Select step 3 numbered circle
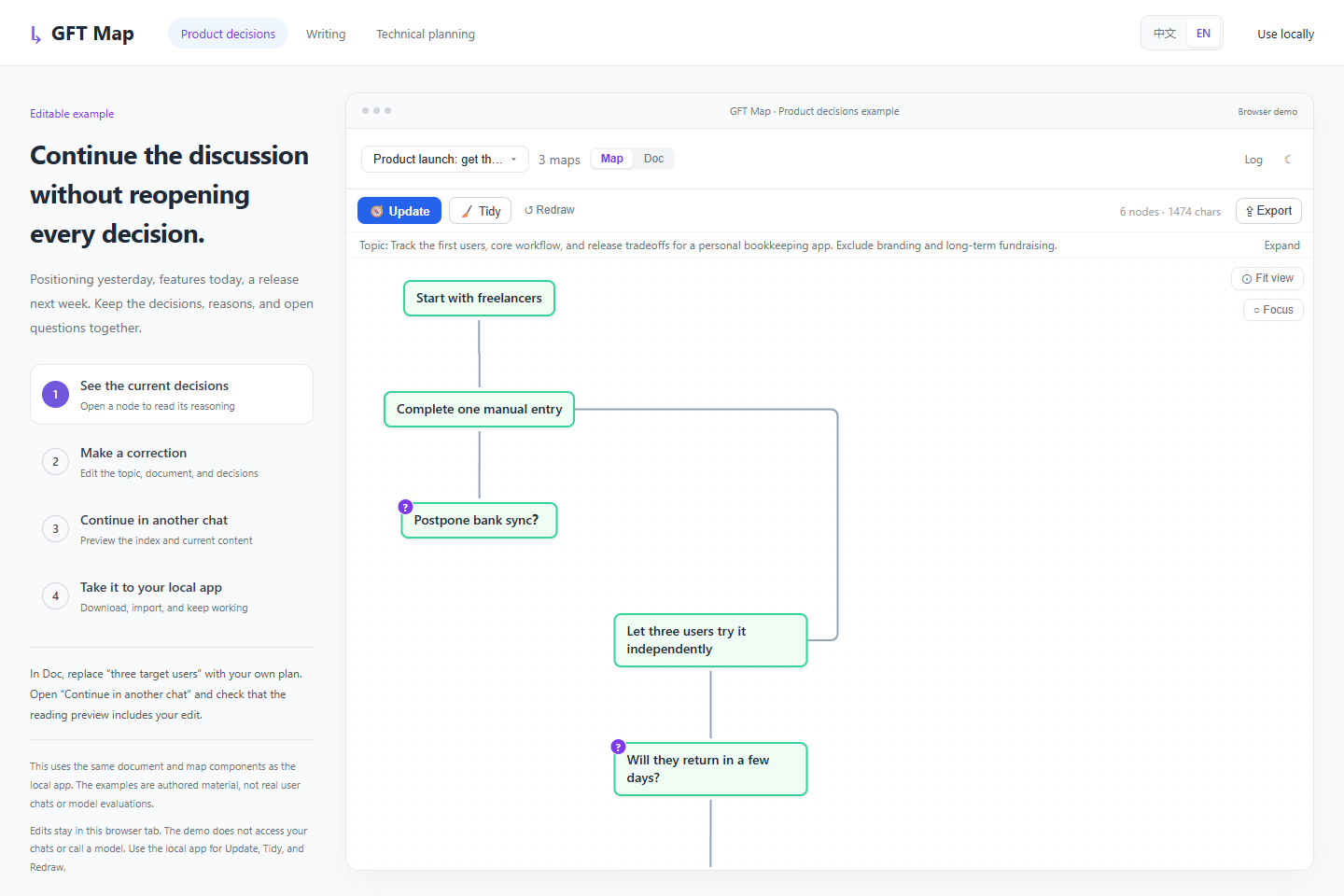This screenshot has width=1344, height=896. click(56, 529)
